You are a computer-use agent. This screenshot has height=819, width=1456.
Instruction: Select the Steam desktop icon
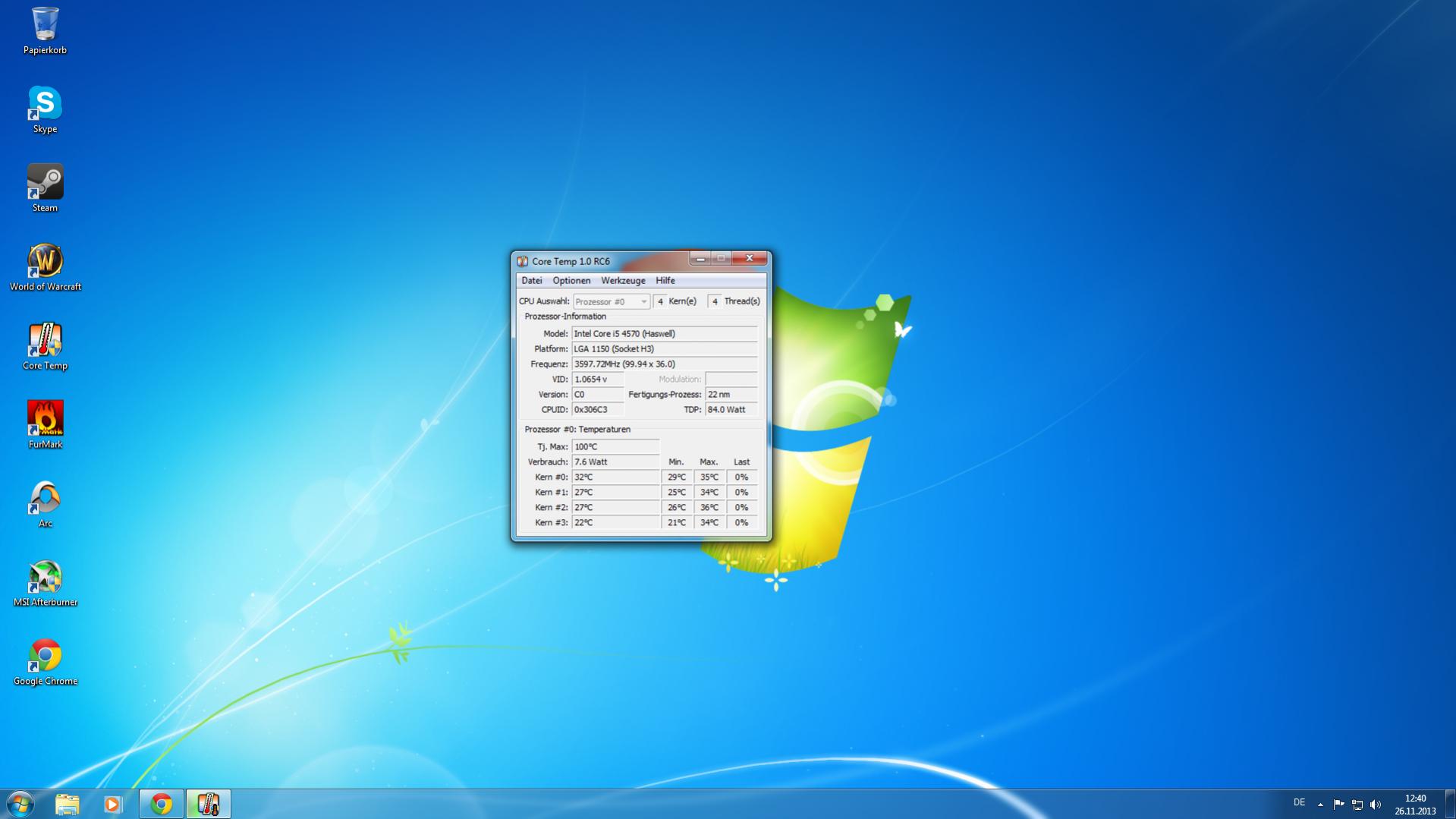(45, 188)
